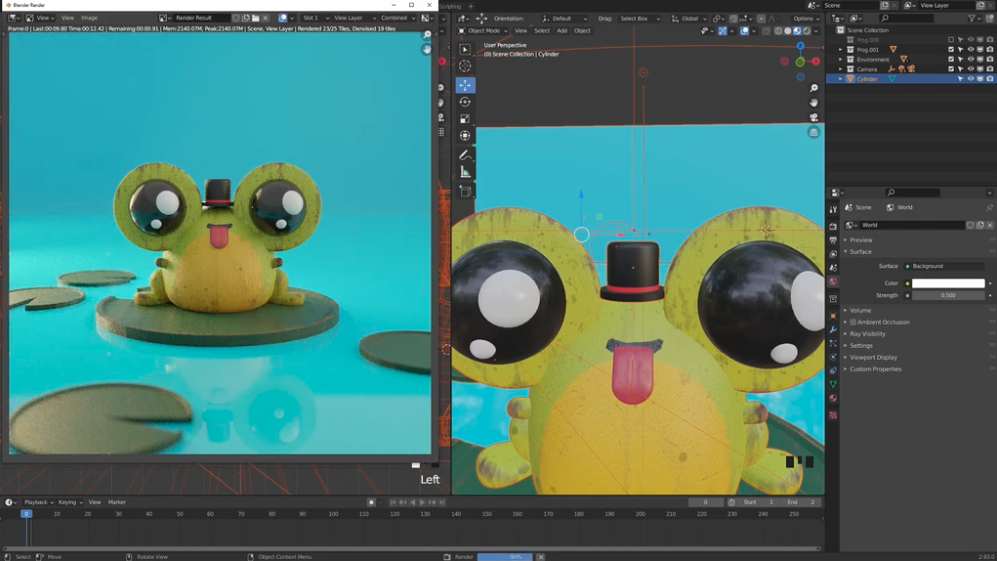Choose the Cursor tool in the toolbar

pyautogui.click(x=465, y=66)
